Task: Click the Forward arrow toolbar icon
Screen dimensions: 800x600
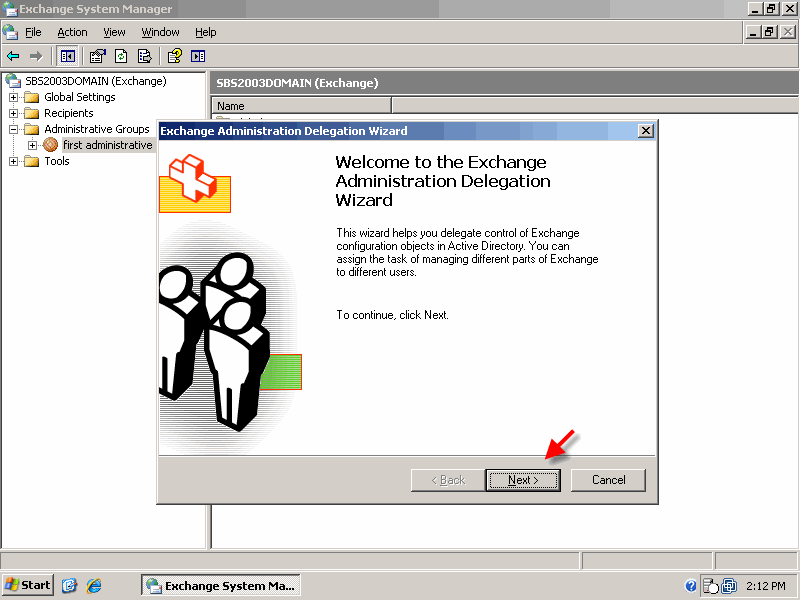Action: click(x=36, y=56)
